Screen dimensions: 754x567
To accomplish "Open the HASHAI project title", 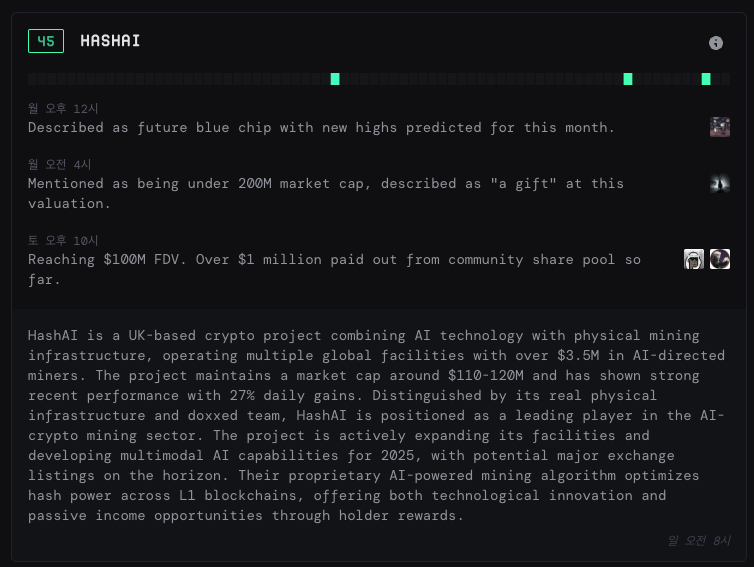I will click(x=110, y=41).
